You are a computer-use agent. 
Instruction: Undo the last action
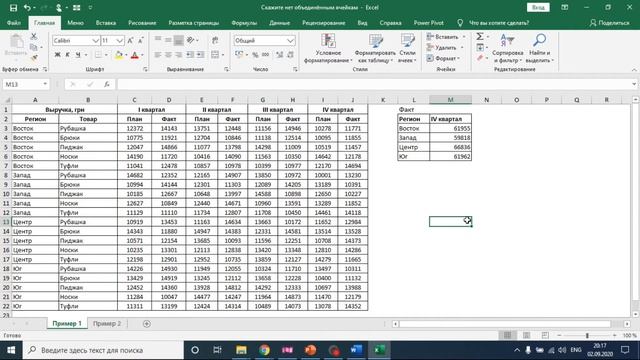click(27, 8)
